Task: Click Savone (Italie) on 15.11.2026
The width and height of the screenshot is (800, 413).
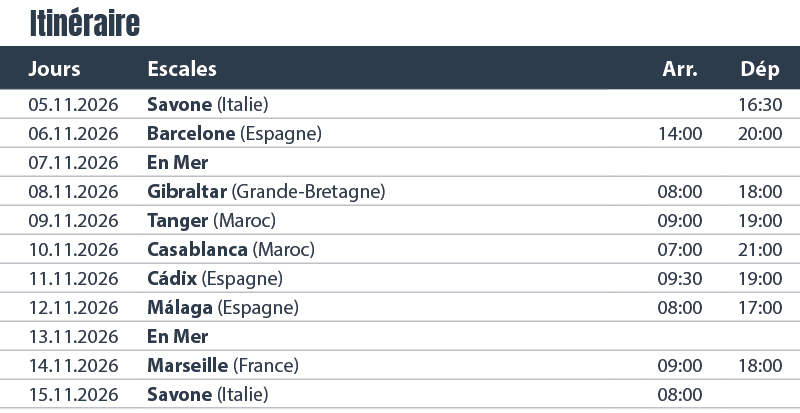Action: [208, 394]
